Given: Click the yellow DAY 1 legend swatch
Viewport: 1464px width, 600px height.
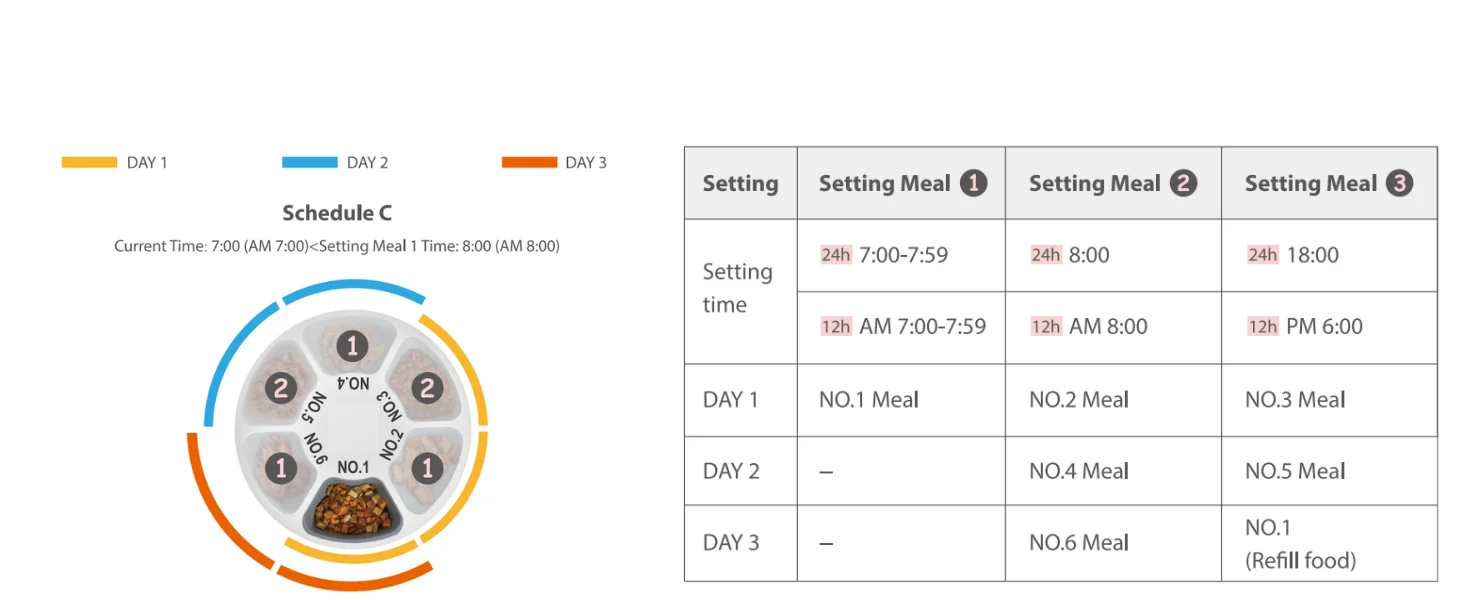Looking at the screenshot, I should [89, 162].
